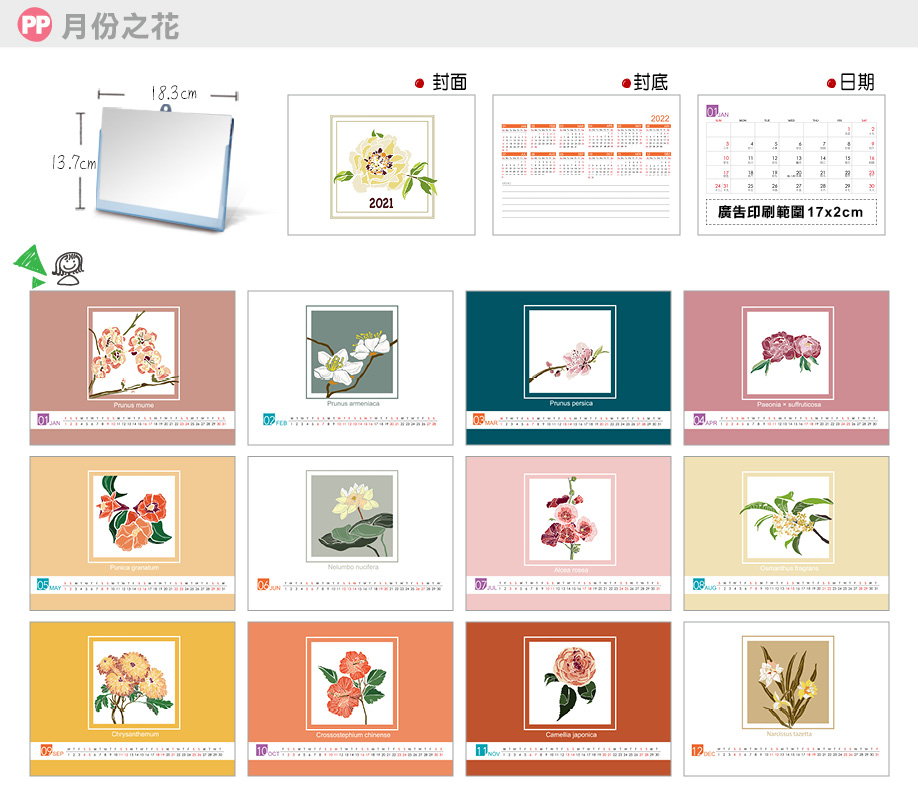Click the "Narcissus tazetta" caption
Image resolution: width=918 pixels, height=800 pixels.
tap(789, 734)
